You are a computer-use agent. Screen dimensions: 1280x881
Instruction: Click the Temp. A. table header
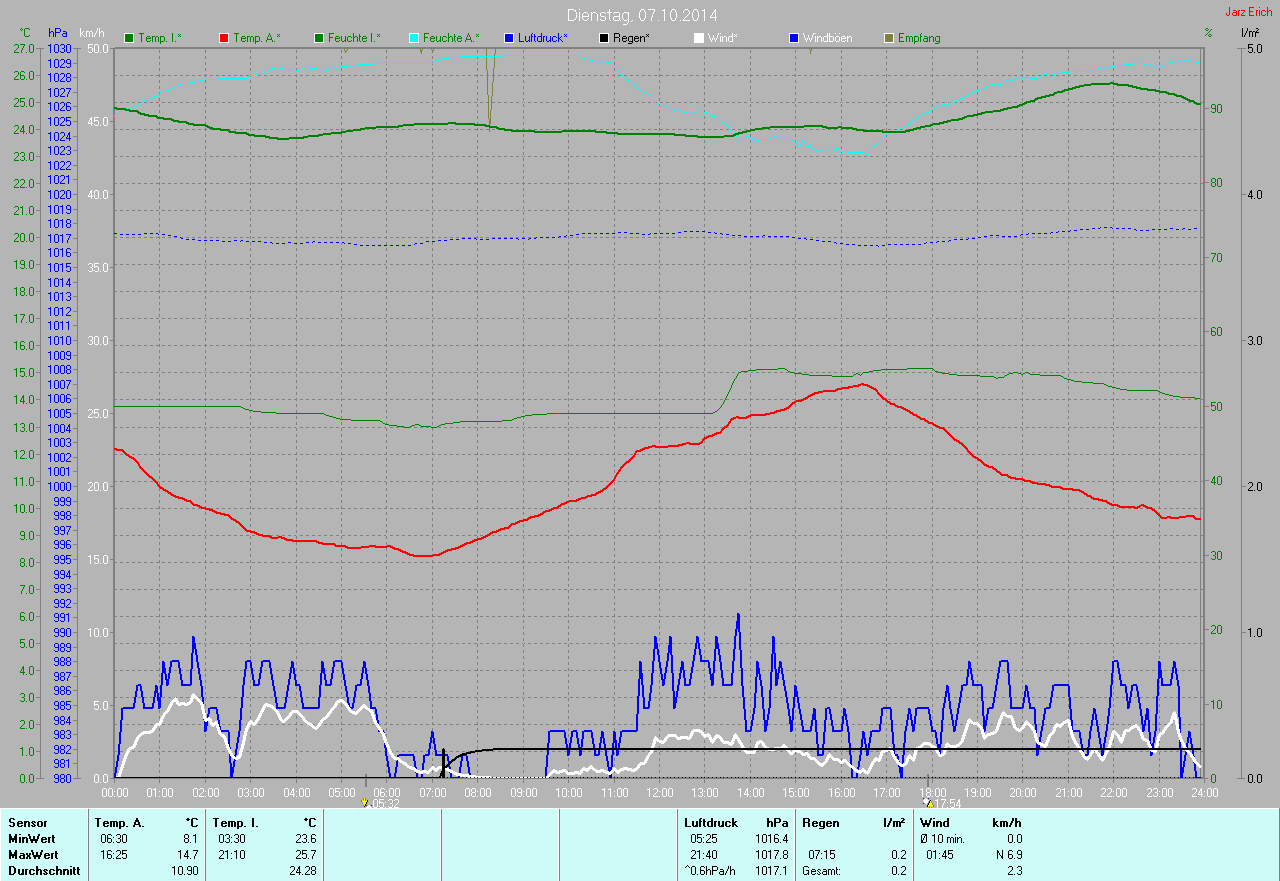(x=119, y=823)
